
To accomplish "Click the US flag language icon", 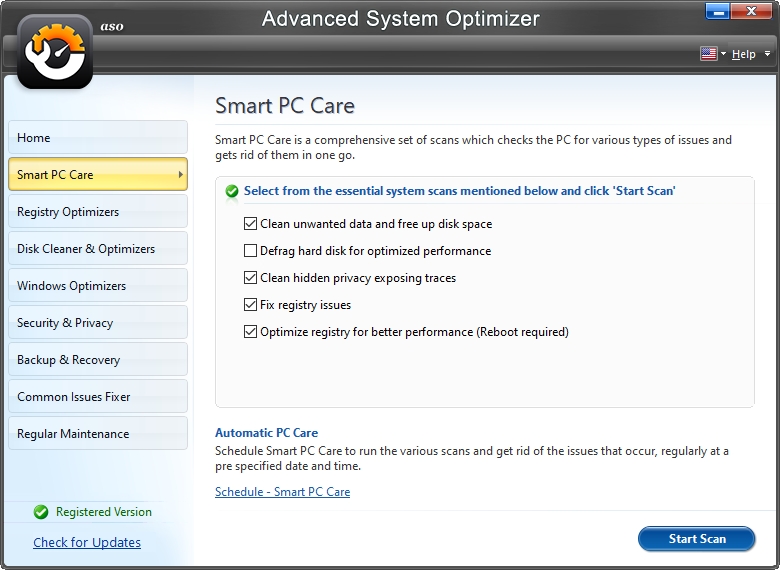I will 708,54.
